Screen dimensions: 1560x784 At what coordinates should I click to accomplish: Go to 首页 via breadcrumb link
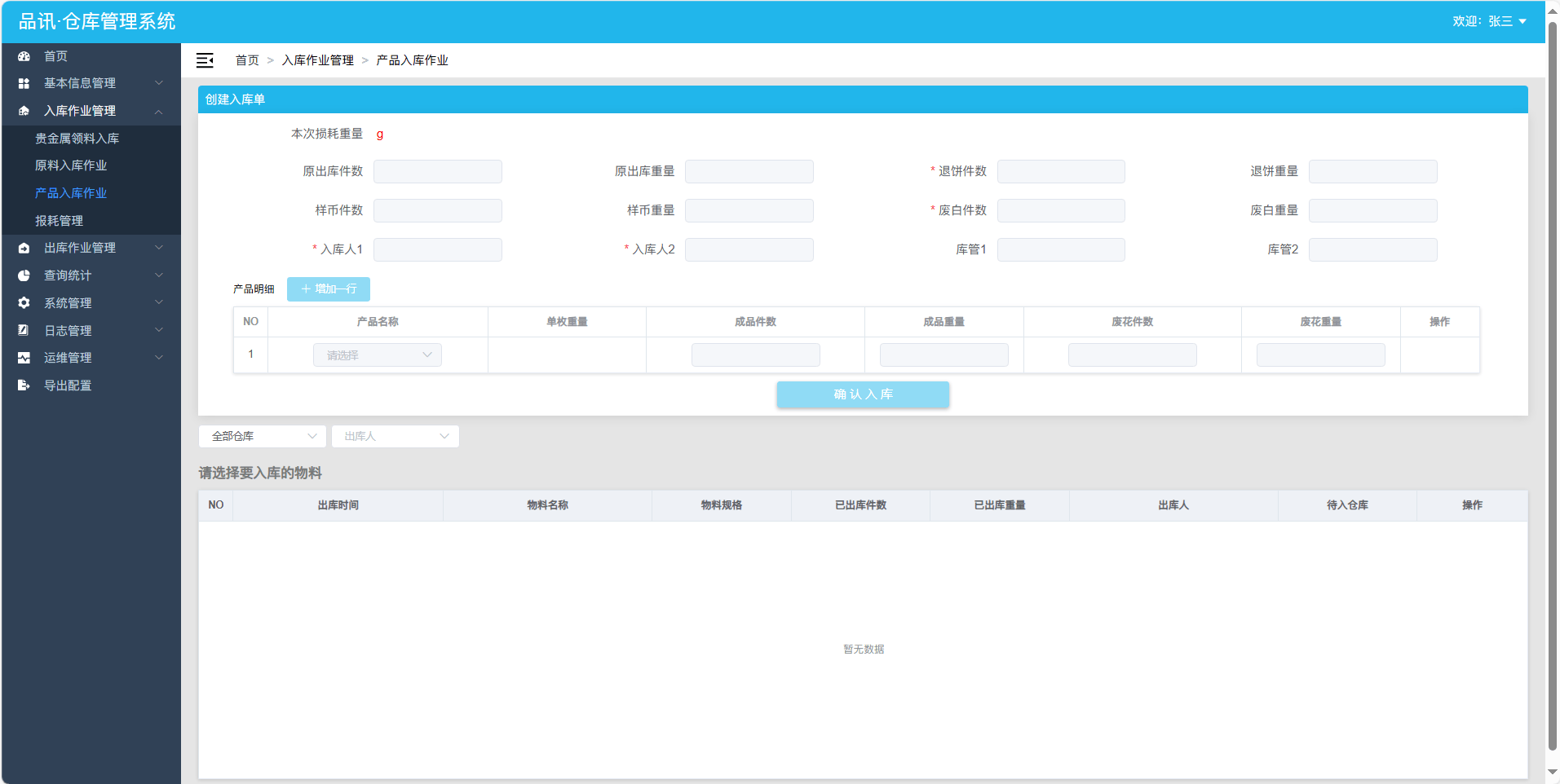tap(247, 60)
